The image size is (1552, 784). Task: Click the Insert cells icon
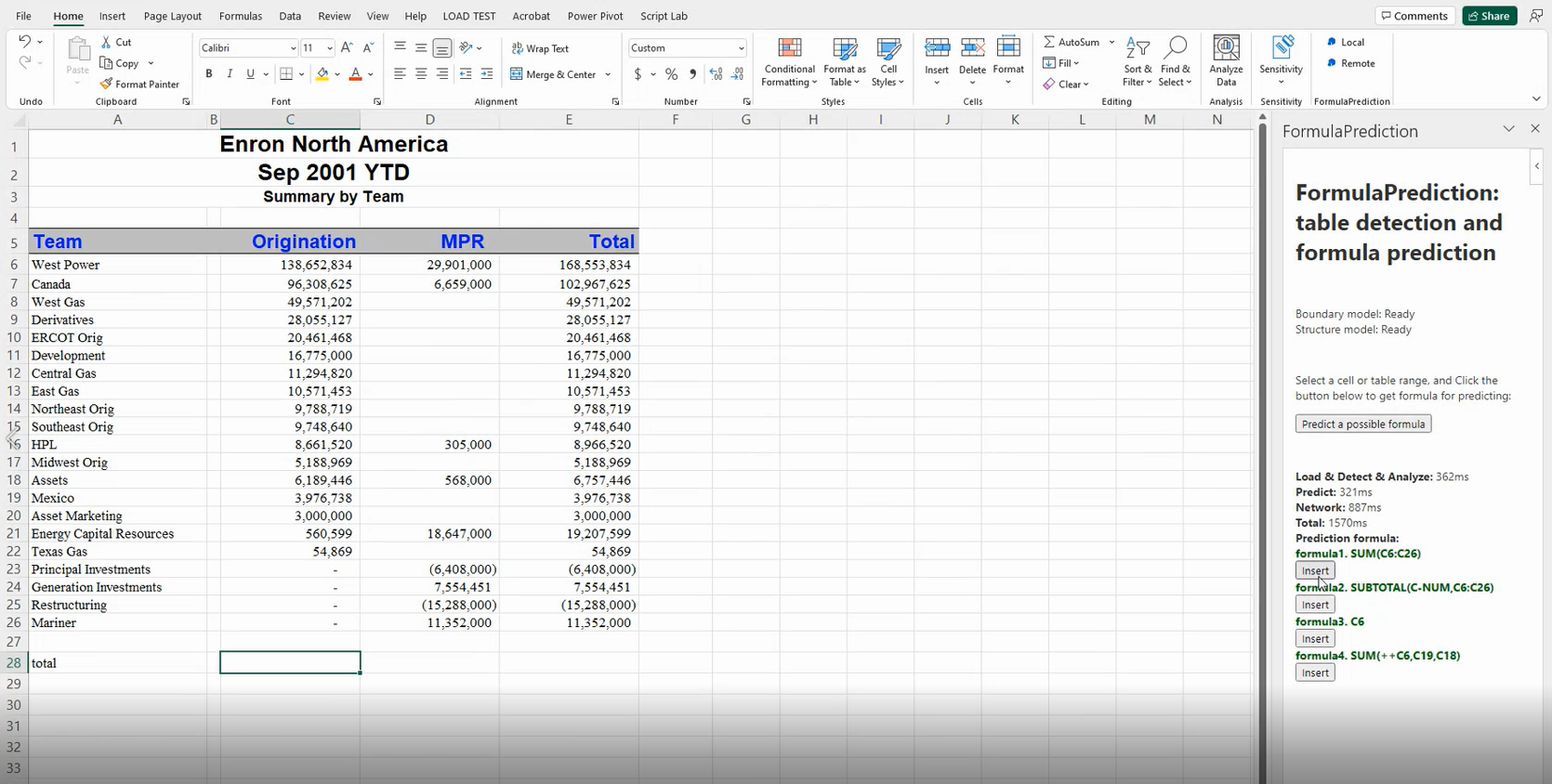937,48
